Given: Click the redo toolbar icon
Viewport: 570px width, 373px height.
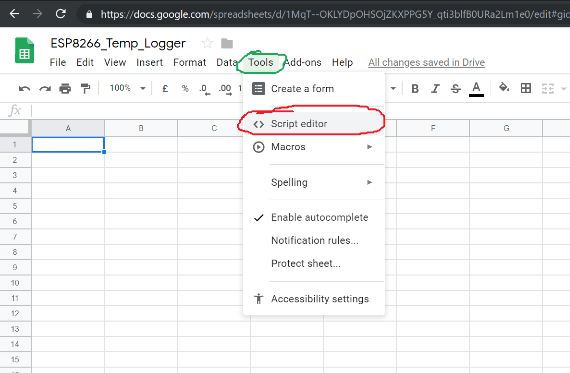Looking at the screenshot, I should 45,88.
